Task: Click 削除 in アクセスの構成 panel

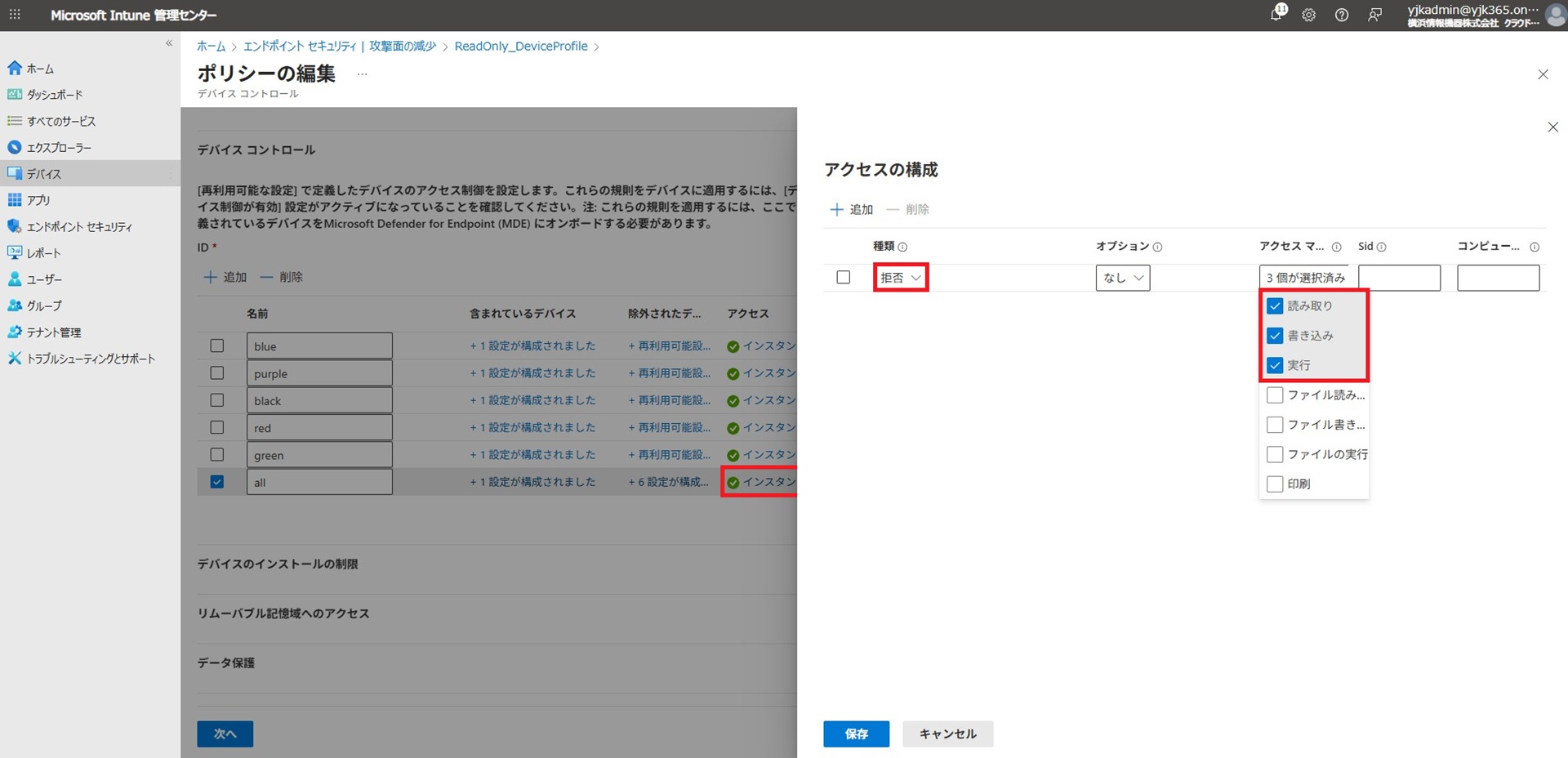Action: (x=908, y=210)
